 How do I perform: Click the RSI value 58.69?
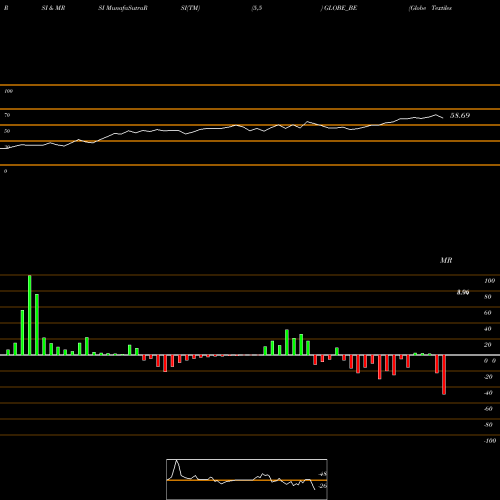(x=460, y=115)
